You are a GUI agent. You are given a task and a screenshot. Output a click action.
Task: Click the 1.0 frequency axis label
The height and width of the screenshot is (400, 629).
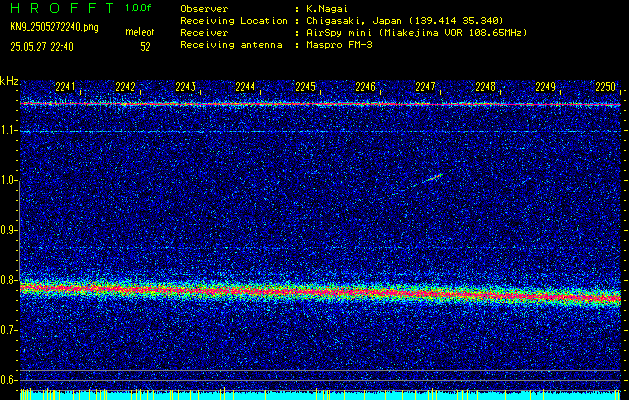point(7,180)
